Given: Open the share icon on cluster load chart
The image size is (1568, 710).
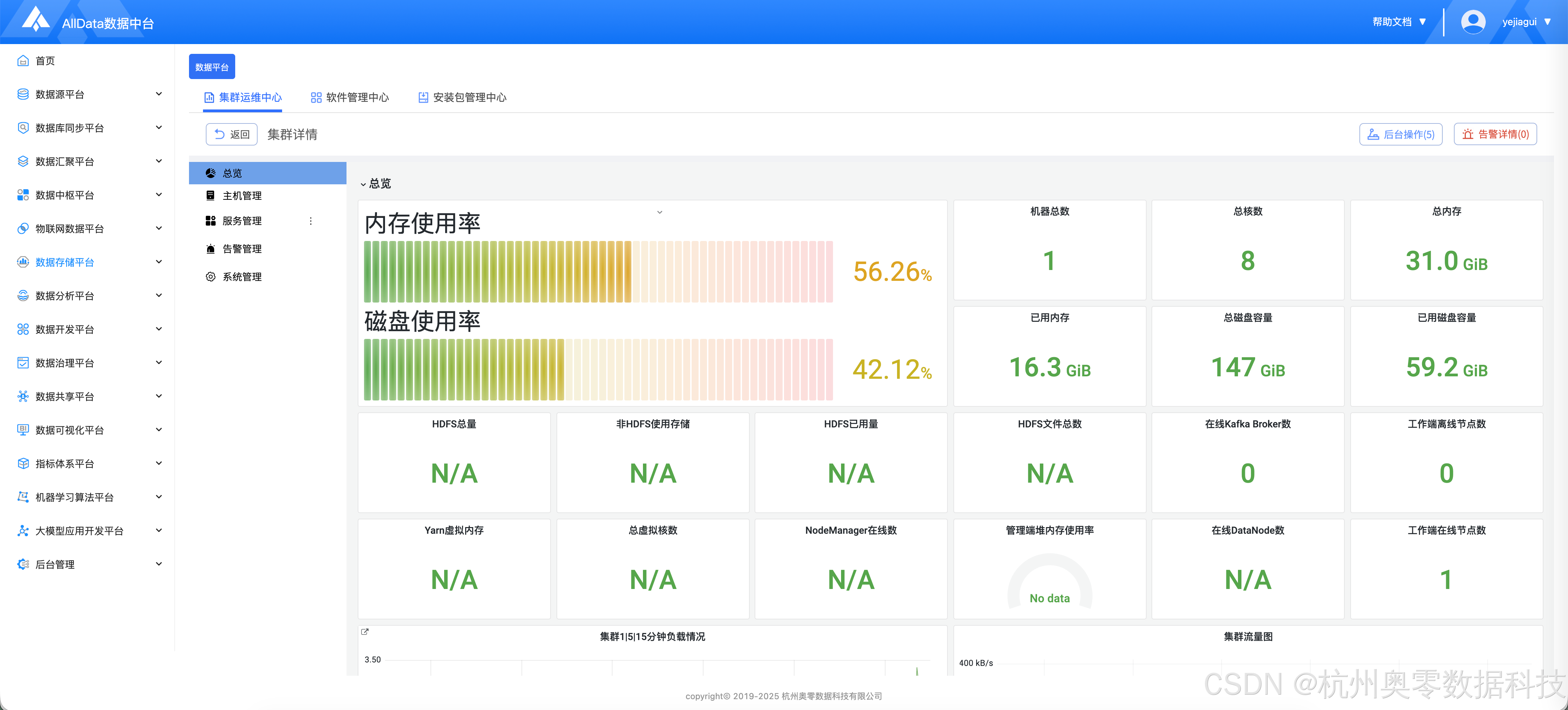Looking at the screenshot, I should [x=365, y=632].
